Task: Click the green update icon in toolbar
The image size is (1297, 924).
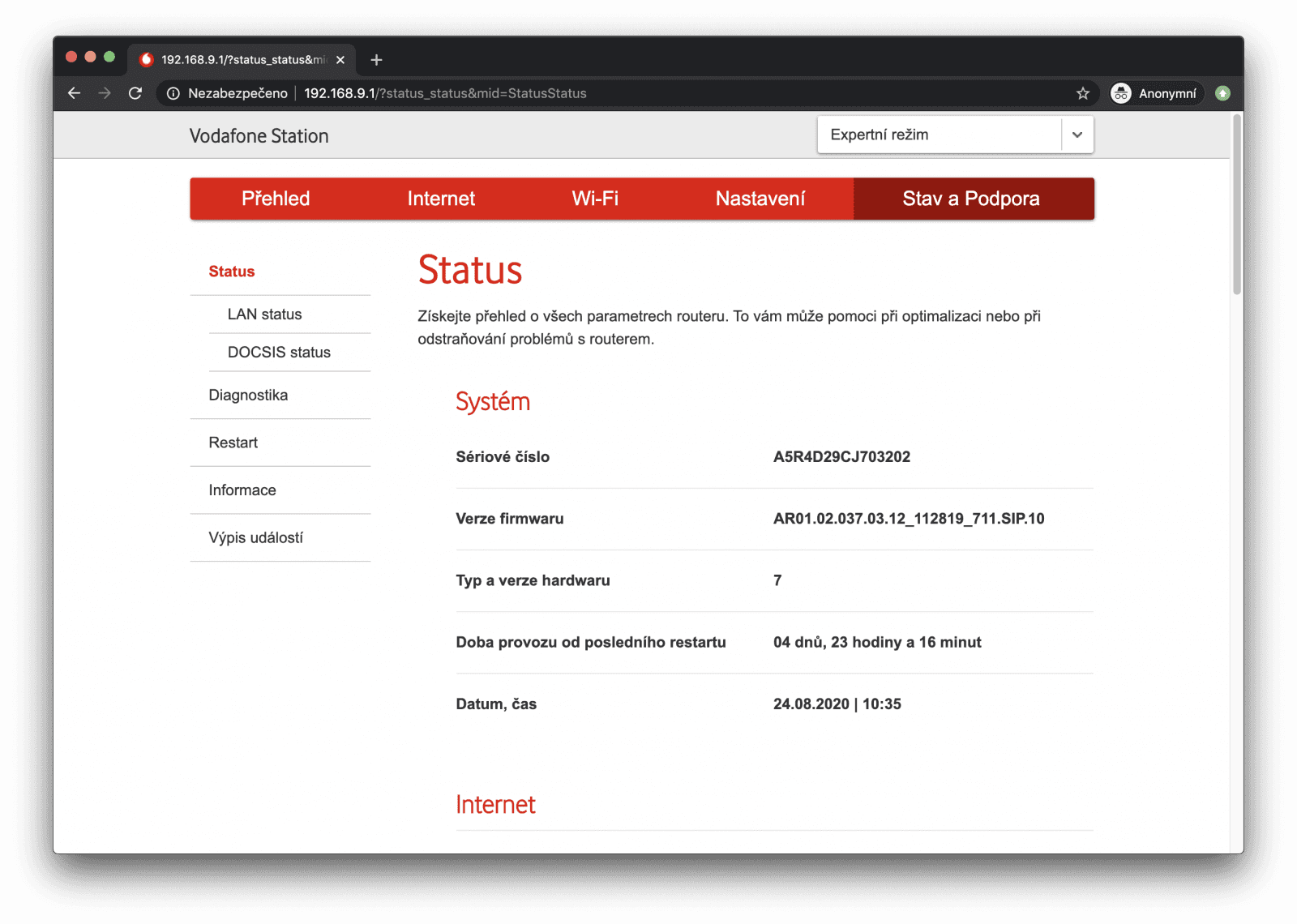Action: (1223, 93)
